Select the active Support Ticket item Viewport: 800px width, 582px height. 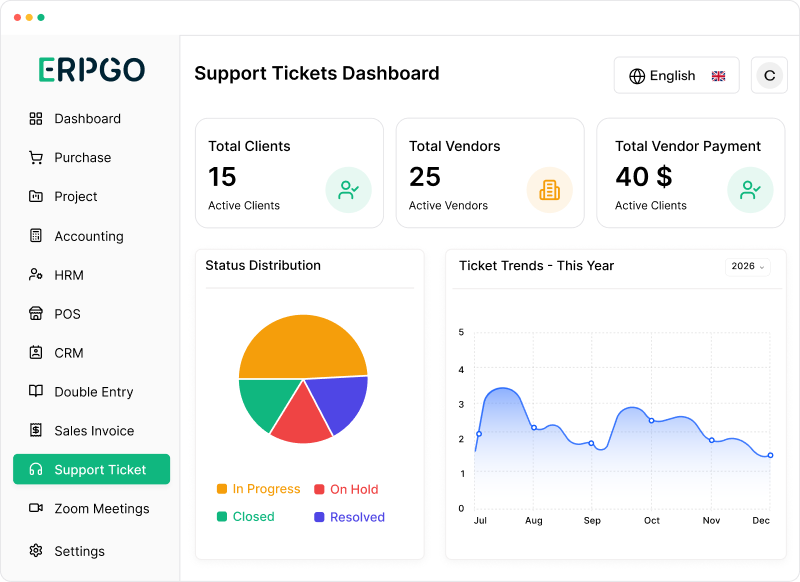click(91, 469)
